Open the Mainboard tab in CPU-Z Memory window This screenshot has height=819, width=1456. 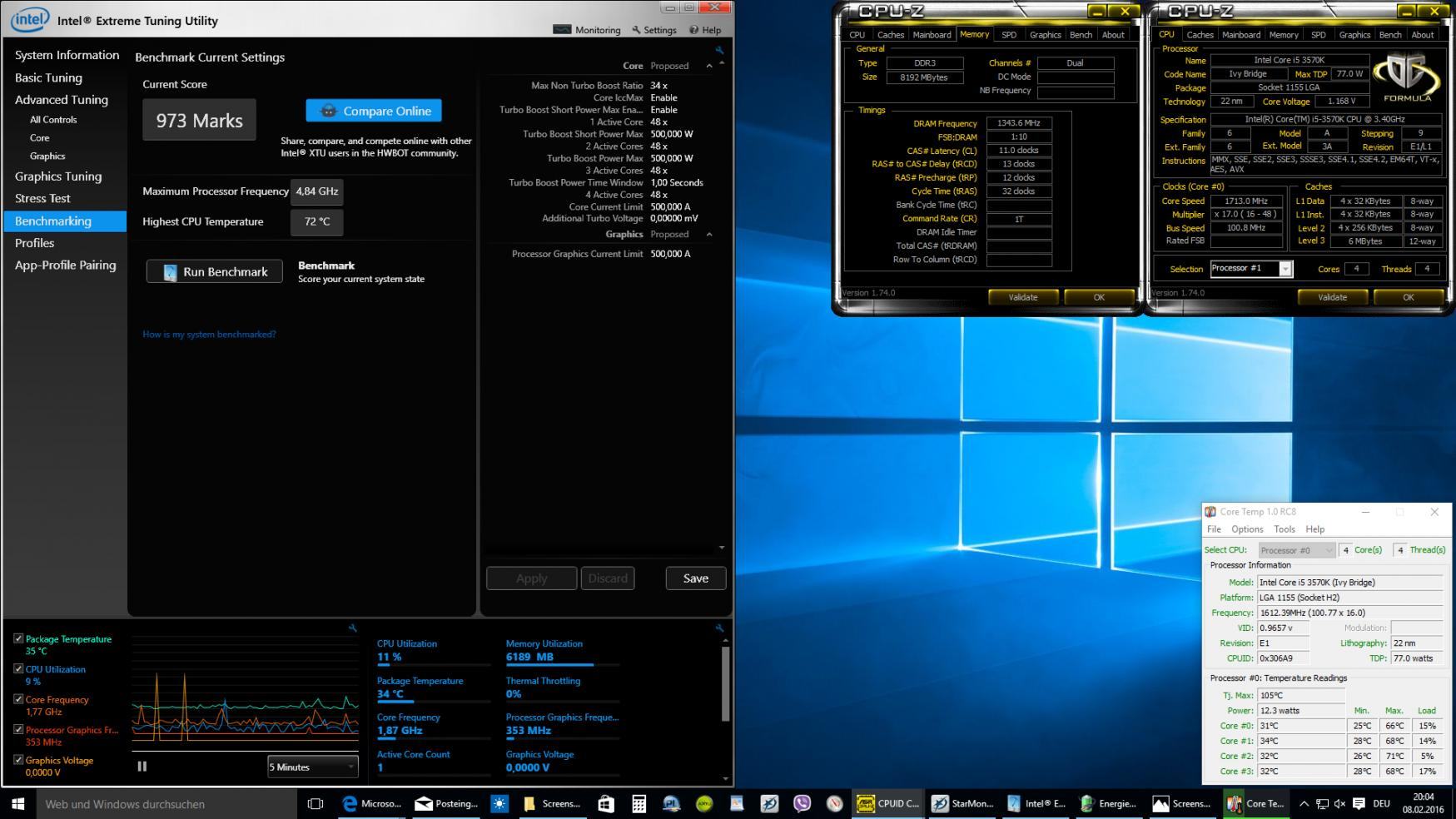(x=932, y=35)
